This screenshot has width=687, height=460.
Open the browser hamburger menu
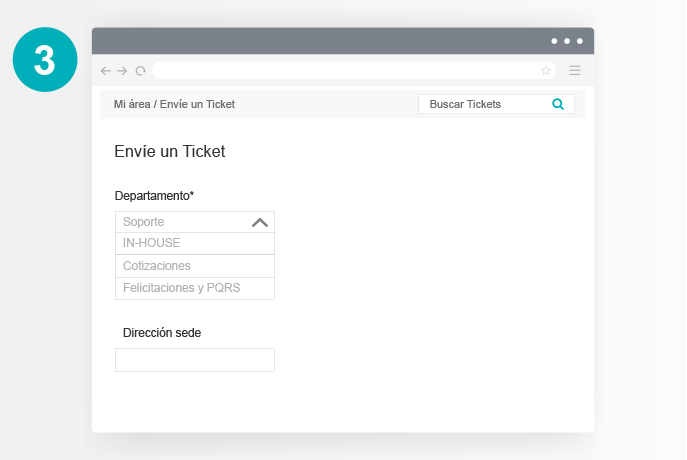(574, 71)
